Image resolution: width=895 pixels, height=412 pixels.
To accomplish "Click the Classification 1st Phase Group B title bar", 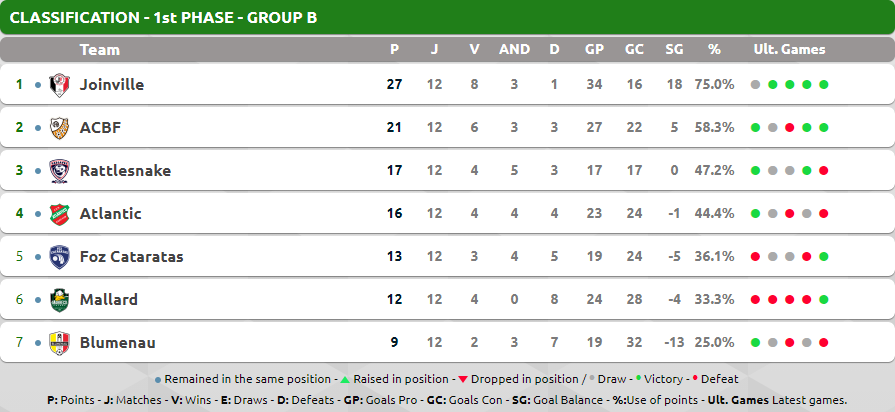I will click(448, 17).
